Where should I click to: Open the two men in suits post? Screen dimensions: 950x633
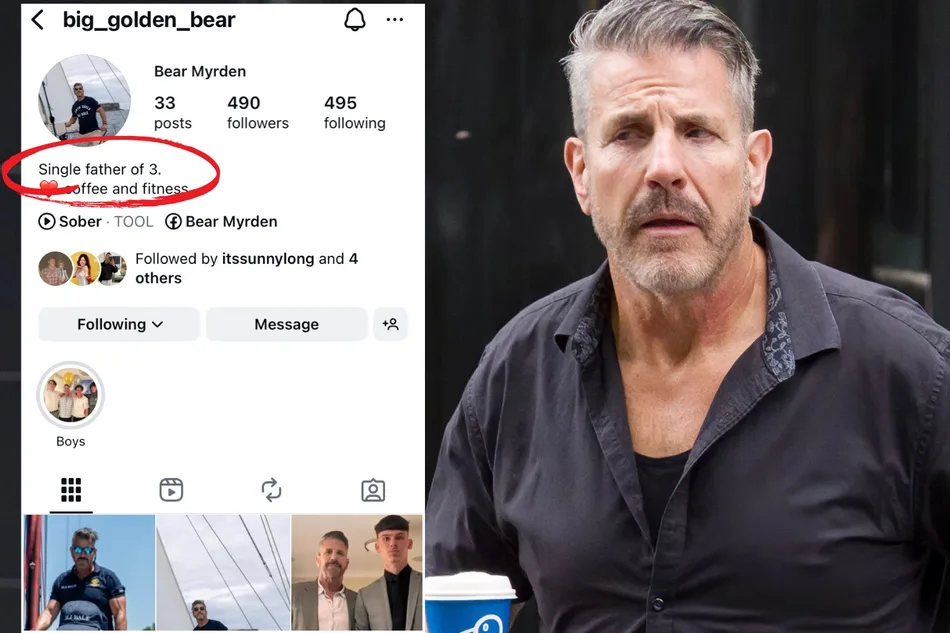coord(357,573)
